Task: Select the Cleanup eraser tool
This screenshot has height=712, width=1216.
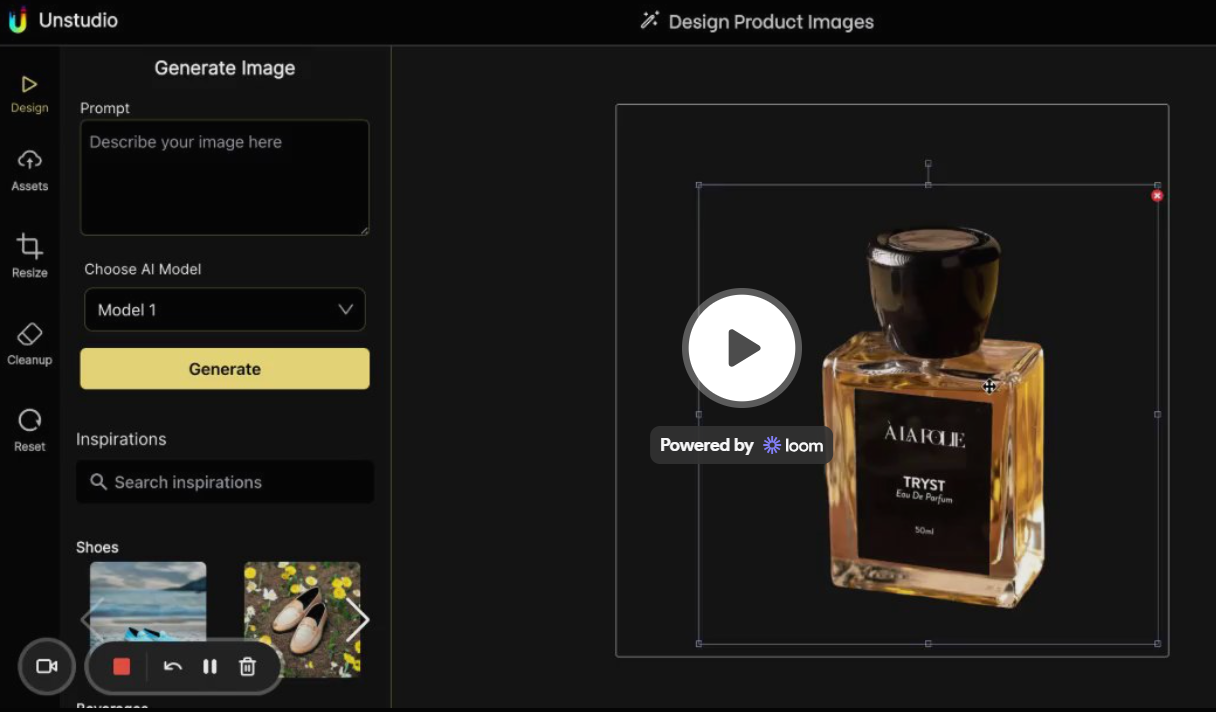Action: pos(29,343)
